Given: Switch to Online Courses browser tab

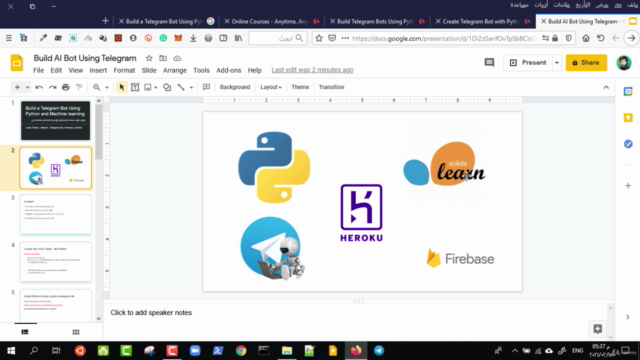Looking at the screenshot, I should click(x=272, y=21).
